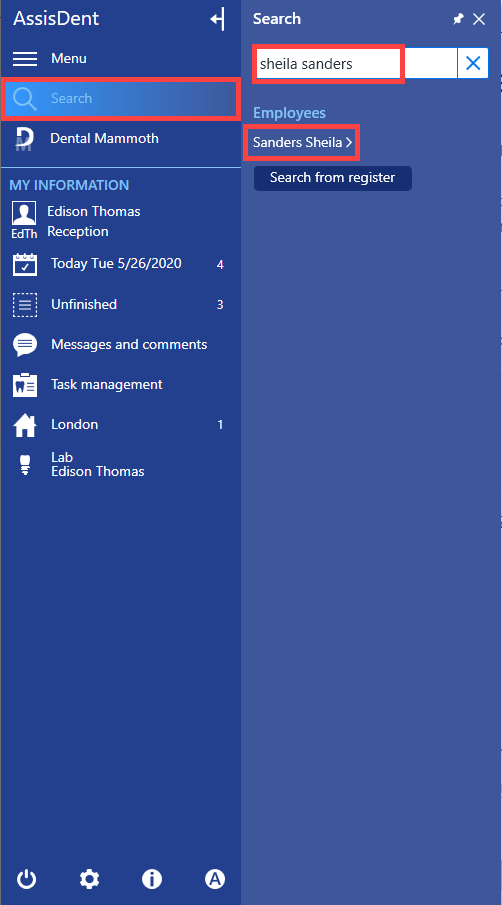Pin the Search panel
The height and width of the screenshot is (905, 502).
[x=458, y=19]
